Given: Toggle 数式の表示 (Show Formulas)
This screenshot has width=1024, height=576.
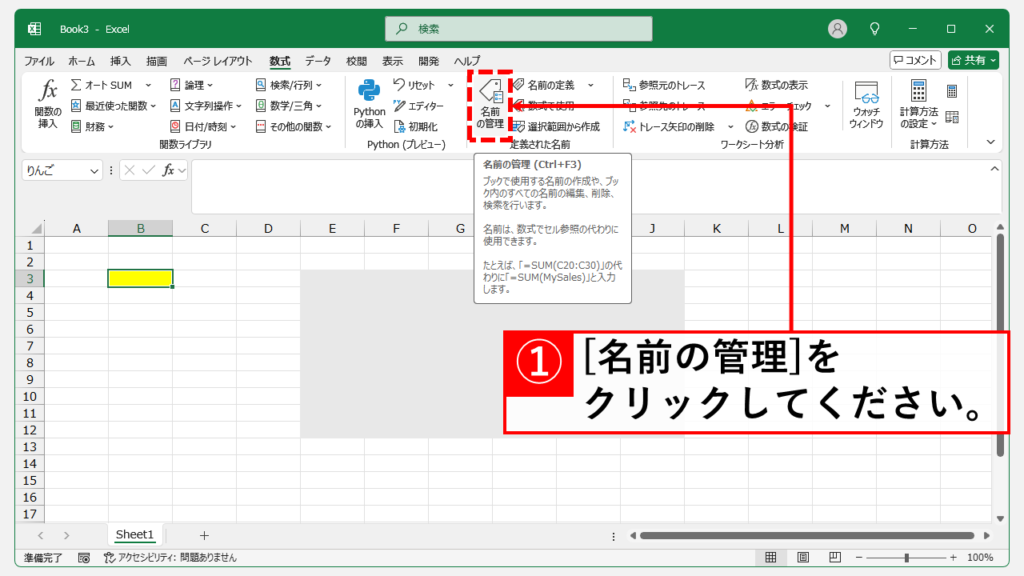Looking at the screenshot, I should pos(776,85).
